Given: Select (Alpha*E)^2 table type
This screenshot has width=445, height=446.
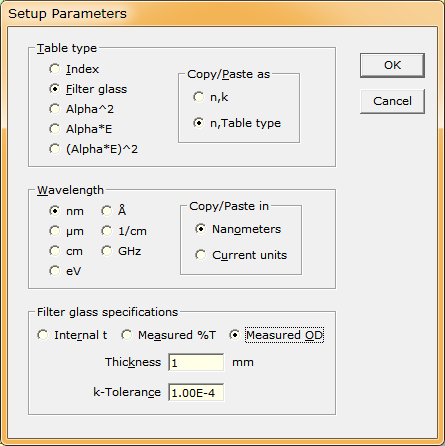Looking at the screenshot, I should (x=93, y=149).
